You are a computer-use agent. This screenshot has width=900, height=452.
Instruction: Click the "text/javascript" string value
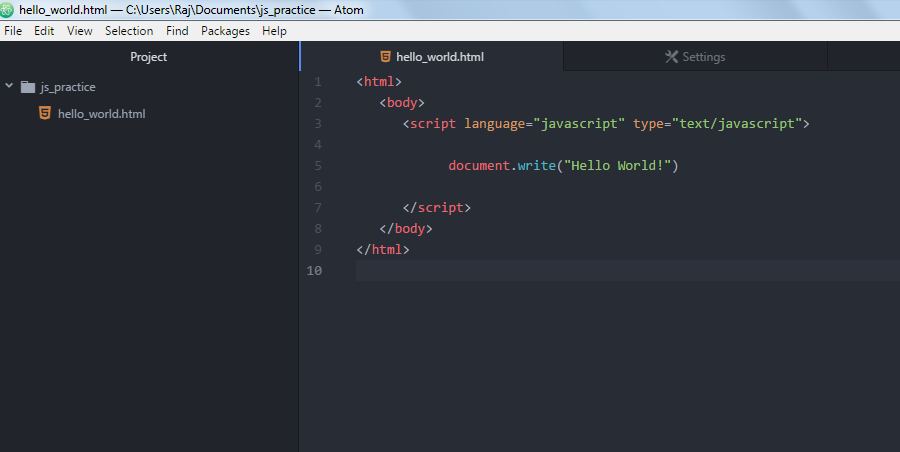tap(737, 123)
